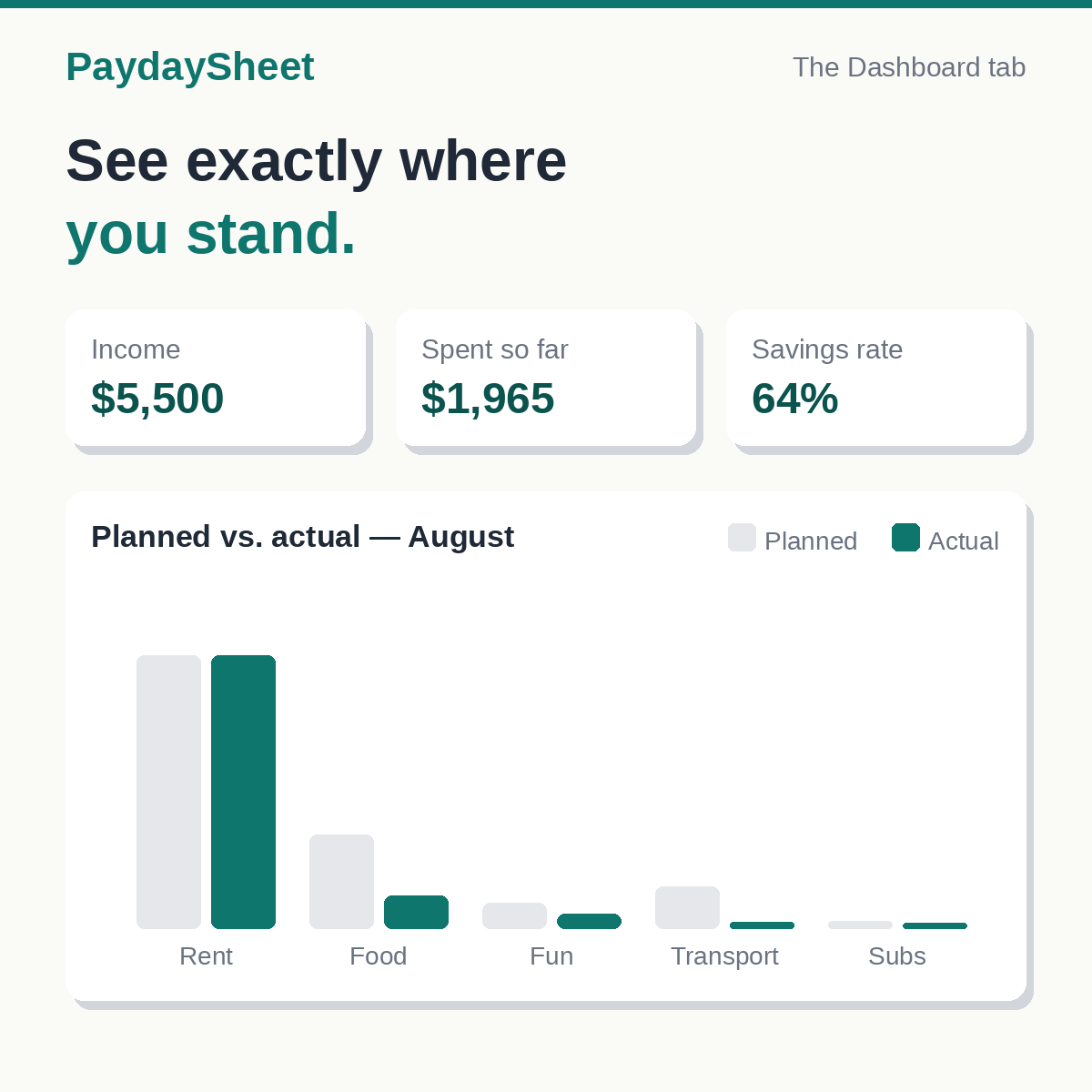Click the planned Fun bar

[514, 915]
